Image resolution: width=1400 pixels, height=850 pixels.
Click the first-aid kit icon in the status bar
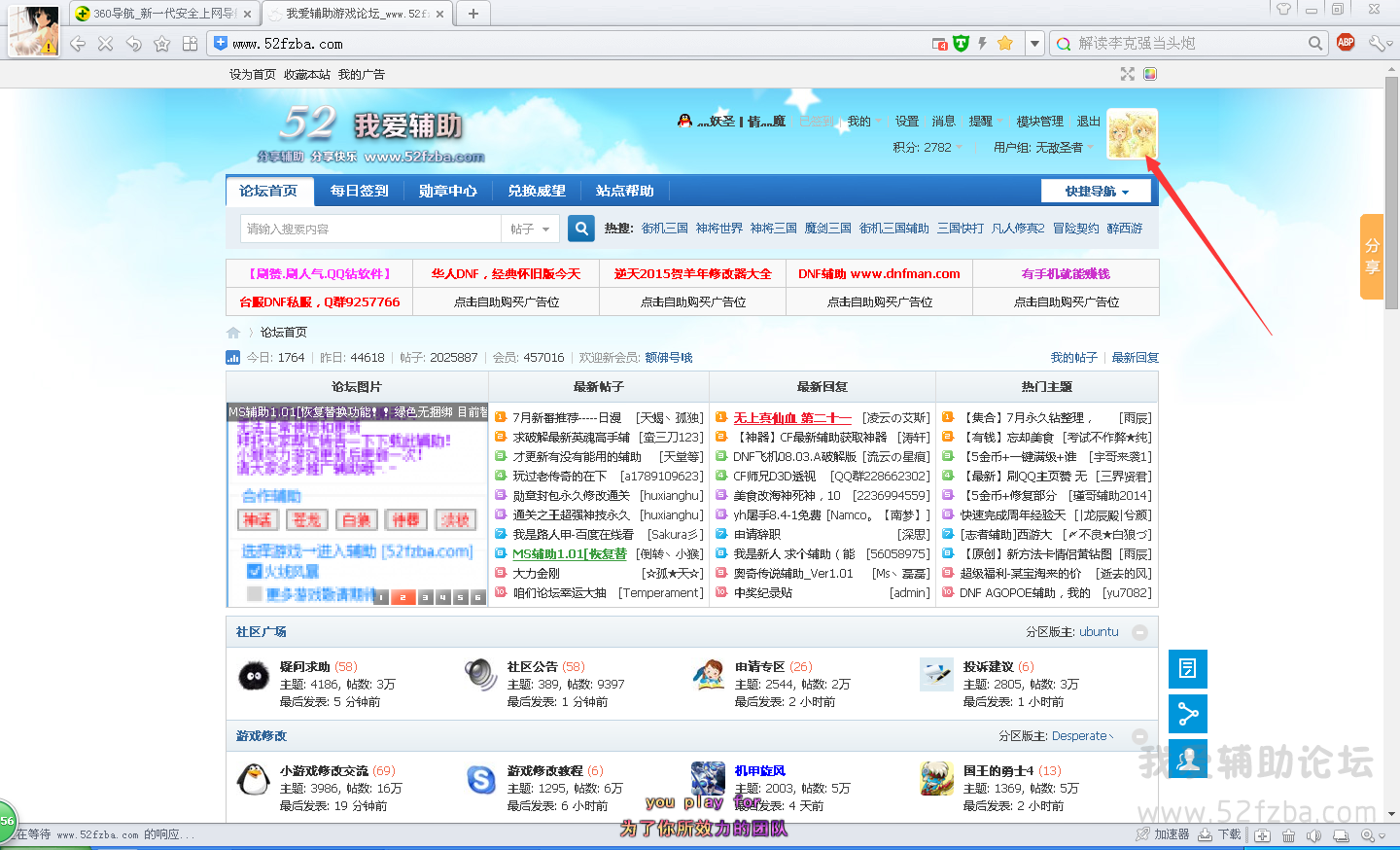(1262, 835)
